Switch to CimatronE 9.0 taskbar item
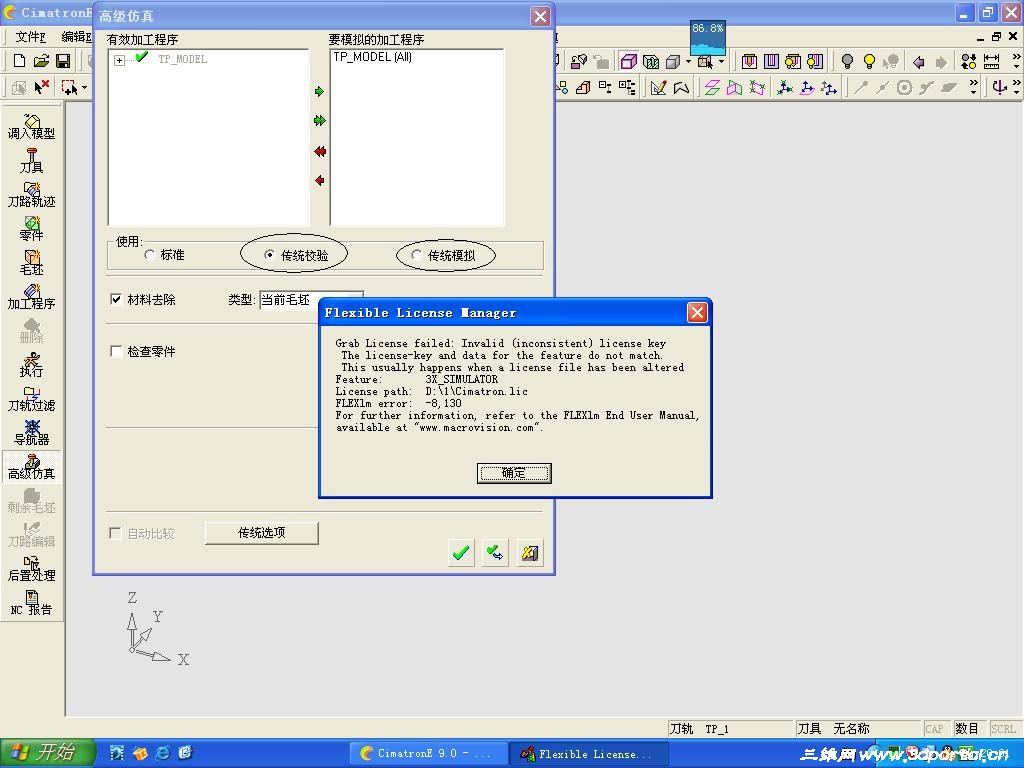Screen dimensions: 1024x768 (428, 754)
